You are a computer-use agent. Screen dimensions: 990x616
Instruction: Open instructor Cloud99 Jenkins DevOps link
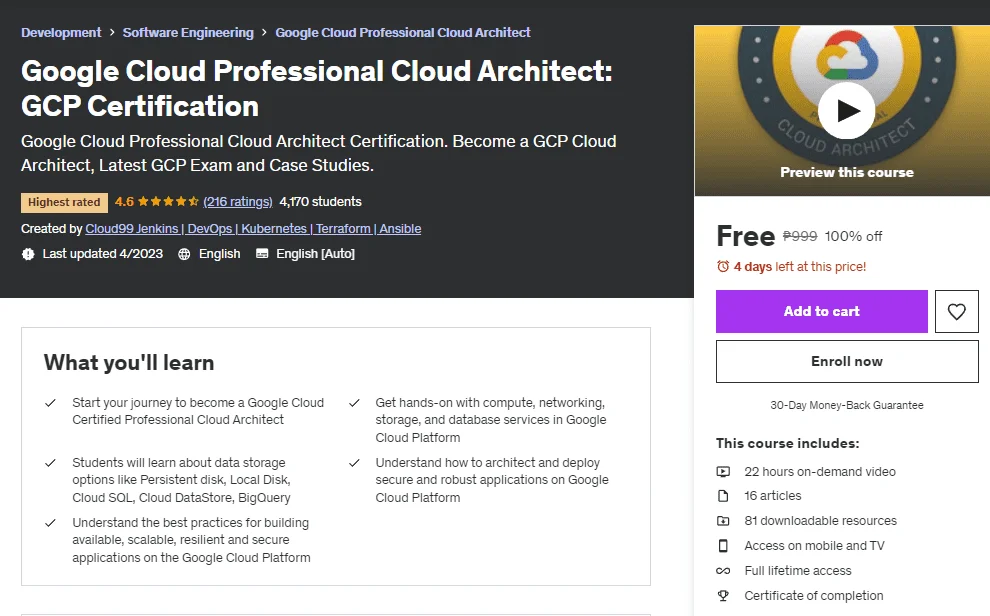[253, 229]
